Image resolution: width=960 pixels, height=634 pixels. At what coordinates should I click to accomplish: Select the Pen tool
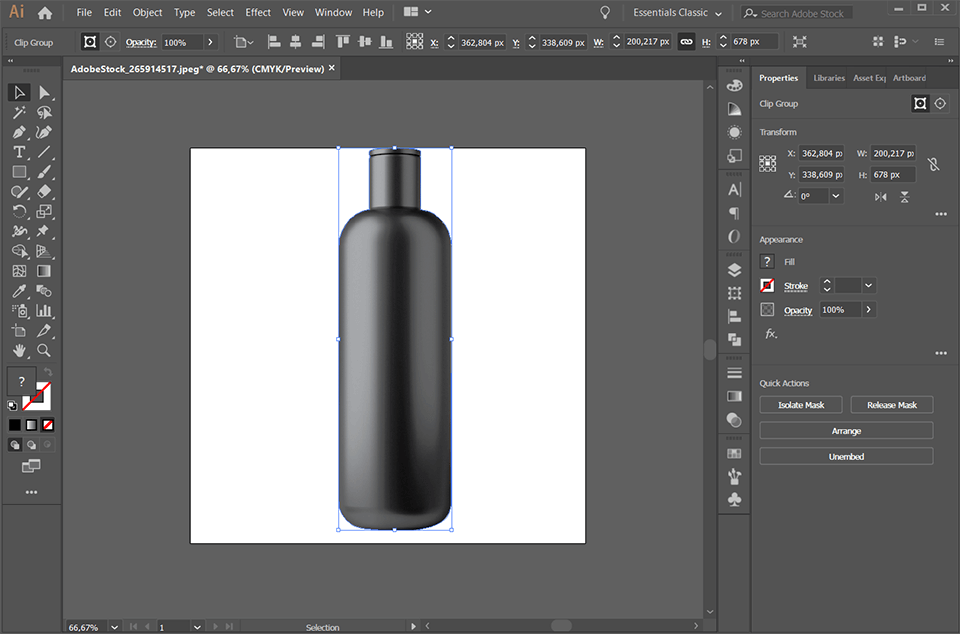18,131
